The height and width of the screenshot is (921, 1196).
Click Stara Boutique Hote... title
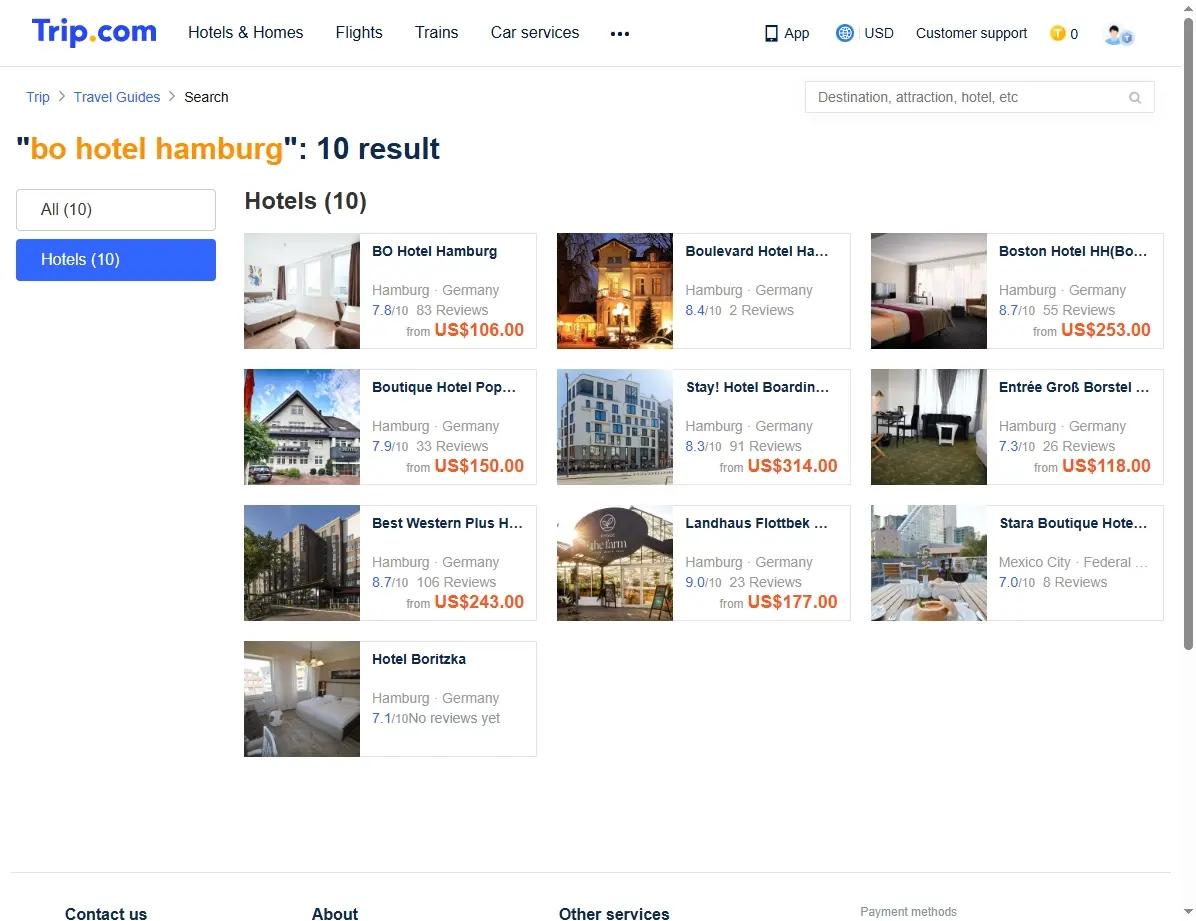click(1072, 523)
